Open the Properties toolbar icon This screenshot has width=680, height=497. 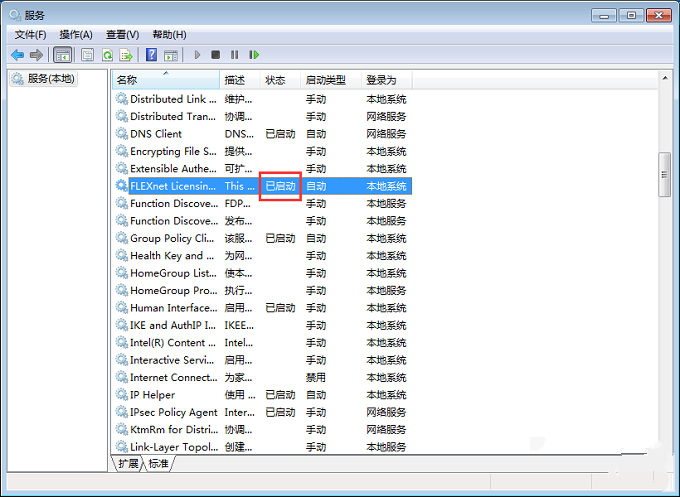coord(87,55)
